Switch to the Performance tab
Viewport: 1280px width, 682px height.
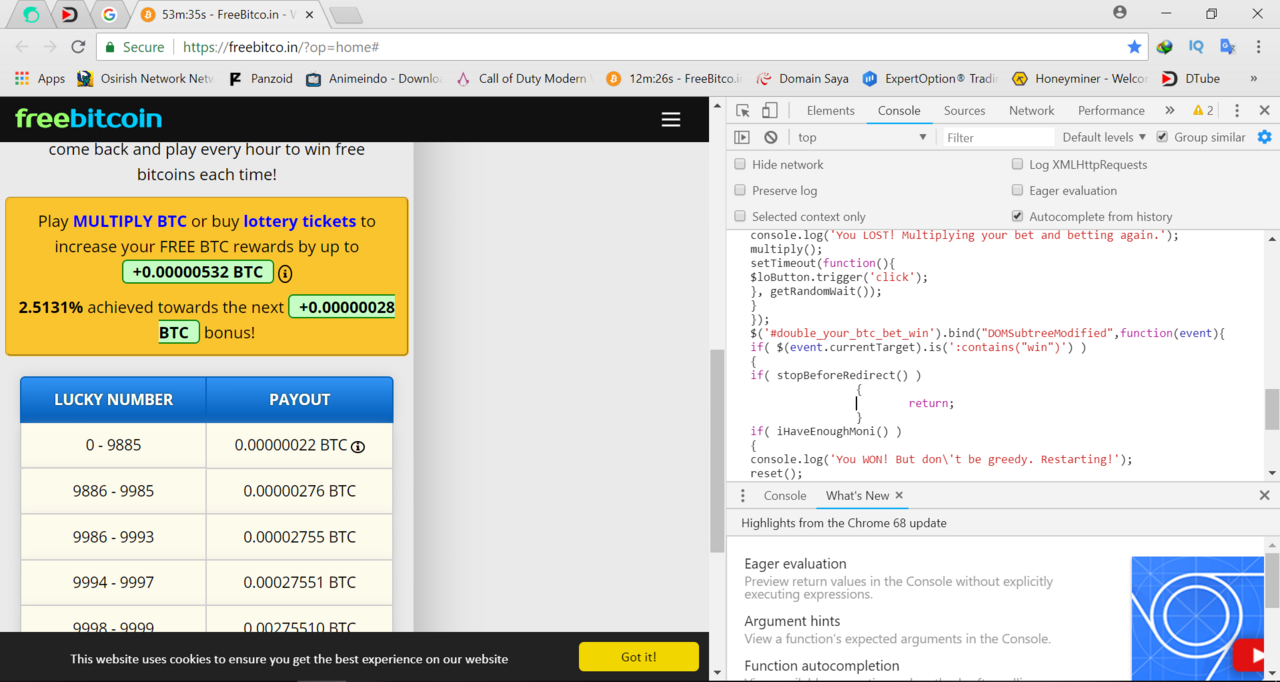pos(1111,111)
